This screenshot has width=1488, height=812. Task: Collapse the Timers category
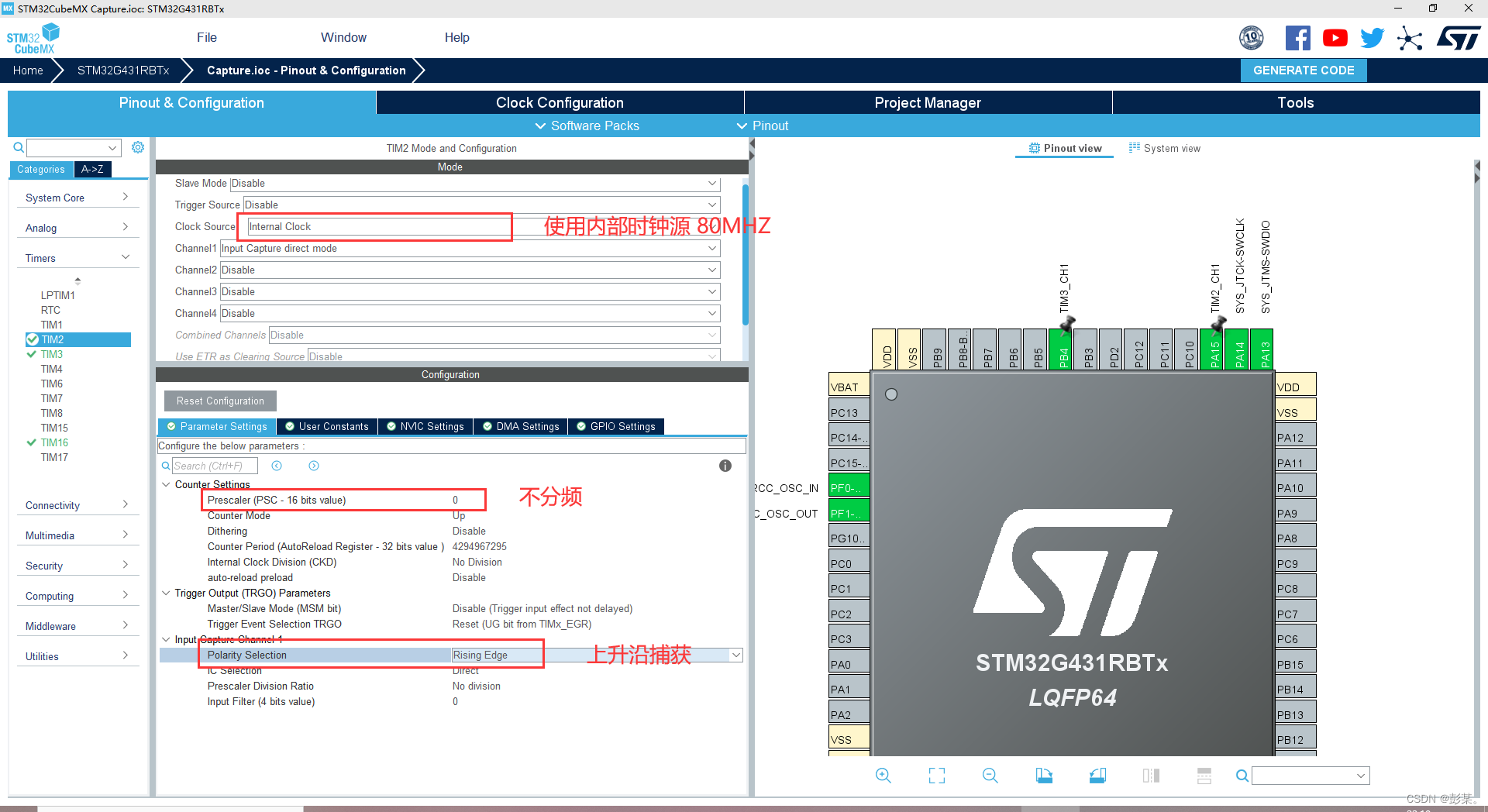coord(77,258)
